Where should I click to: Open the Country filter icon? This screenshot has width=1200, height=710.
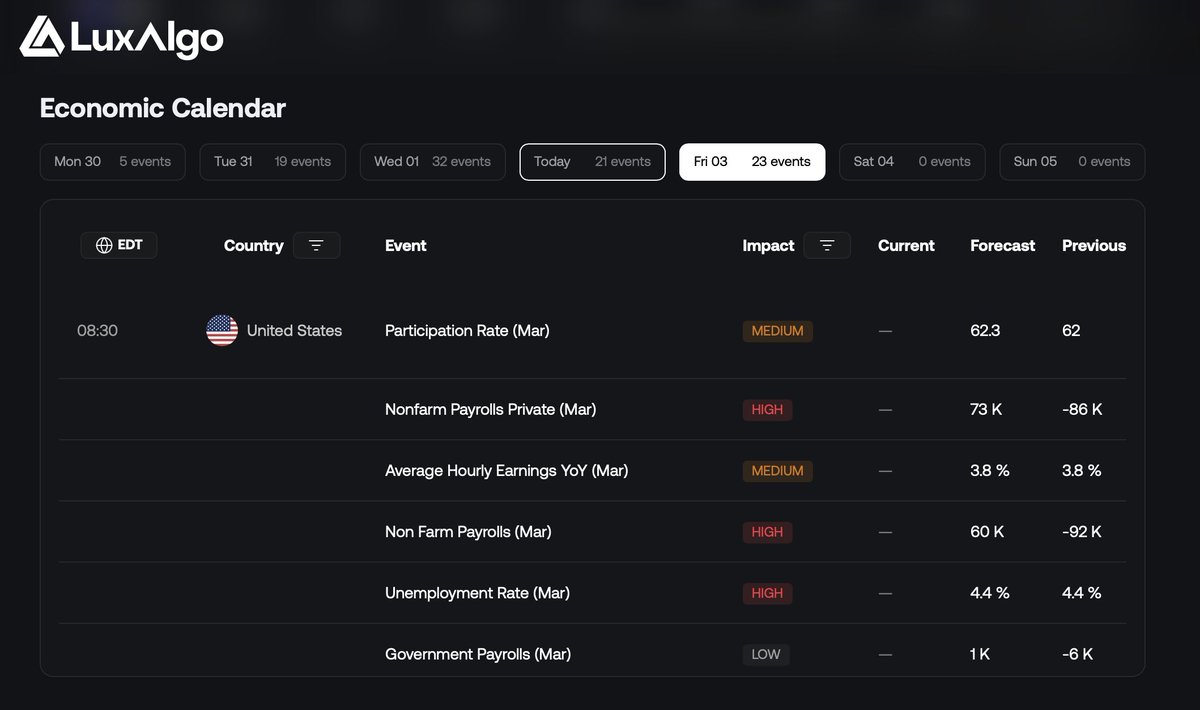tap(316, 245)
